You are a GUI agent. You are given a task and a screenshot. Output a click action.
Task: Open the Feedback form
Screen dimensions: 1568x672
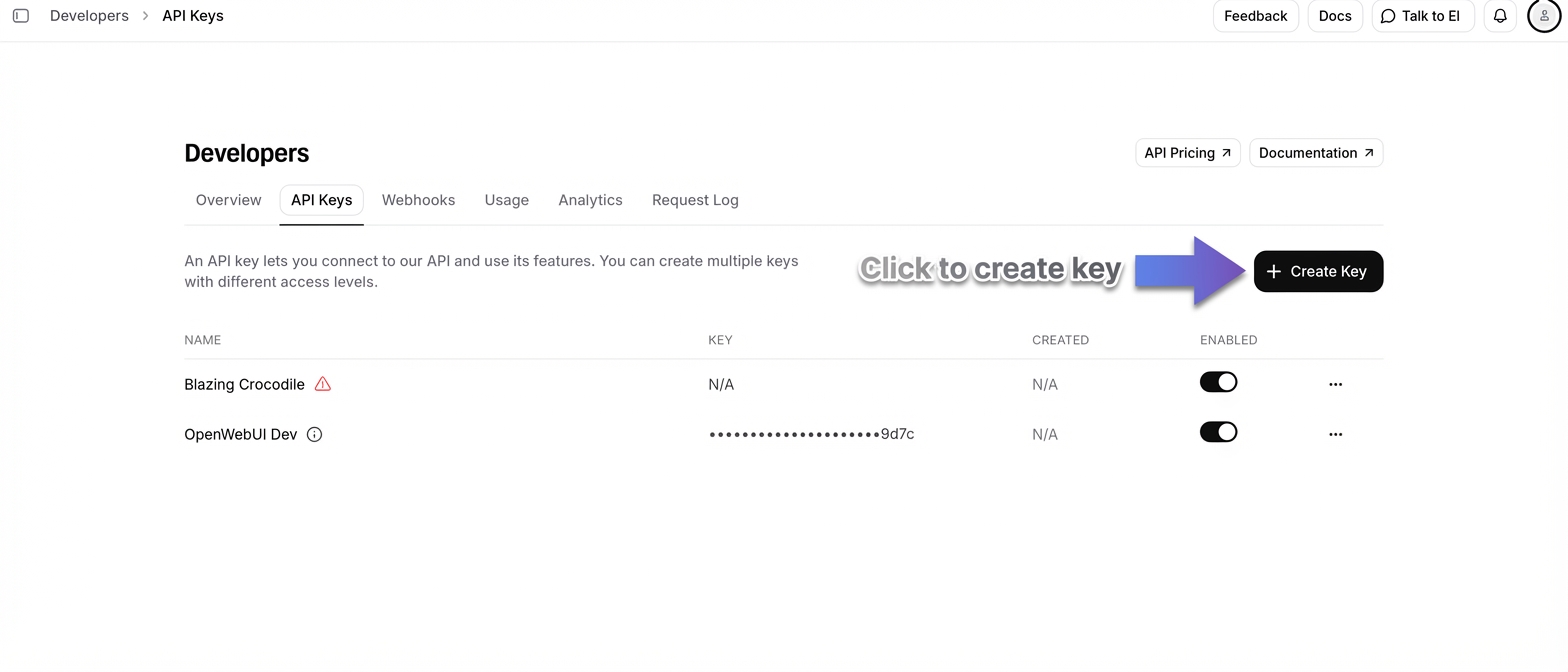pyautogui.click(x=1255, y=16)
